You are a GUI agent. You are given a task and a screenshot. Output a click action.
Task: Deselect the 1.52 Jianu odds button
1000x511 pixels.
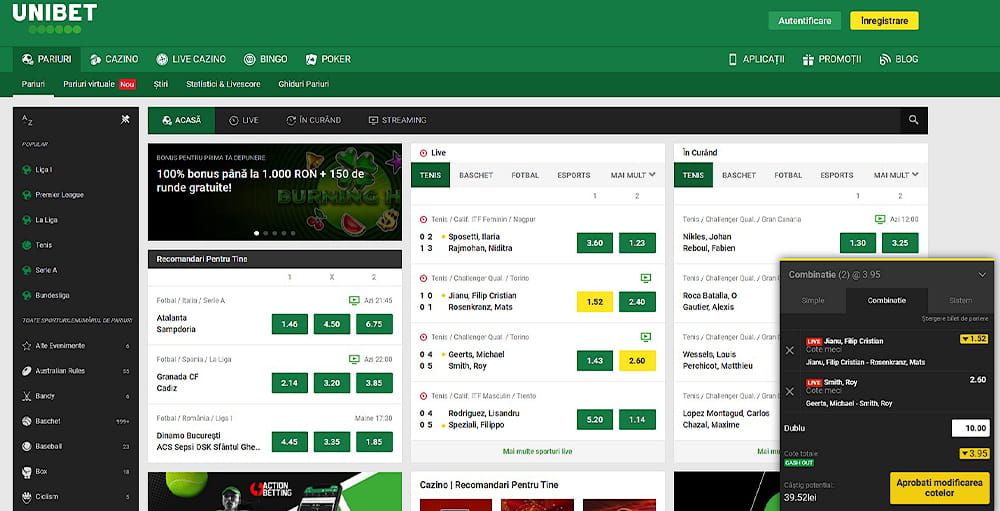594,302
